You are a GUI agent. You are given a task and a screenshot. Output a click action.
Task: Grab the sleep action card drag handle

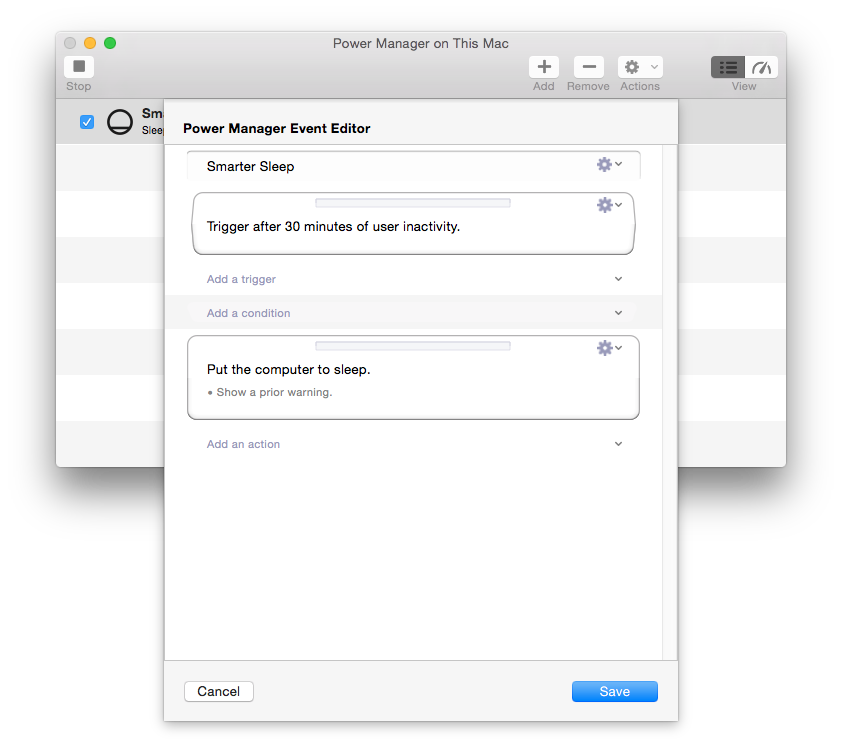point(413,346)
